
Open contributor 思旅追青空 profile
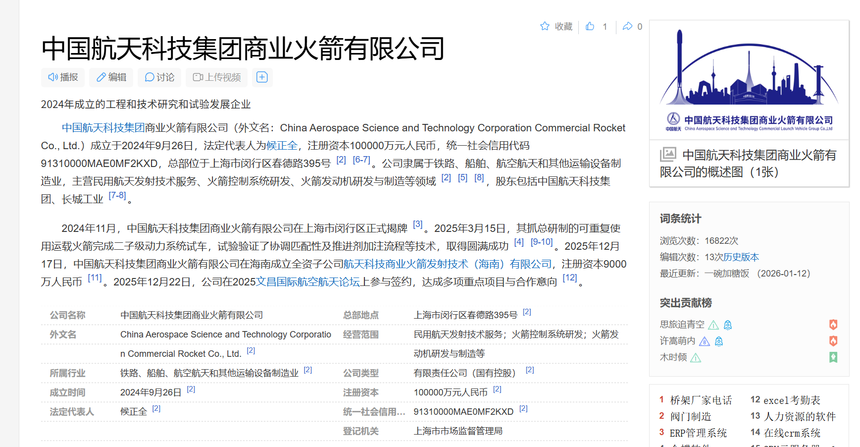coord(682,325)
